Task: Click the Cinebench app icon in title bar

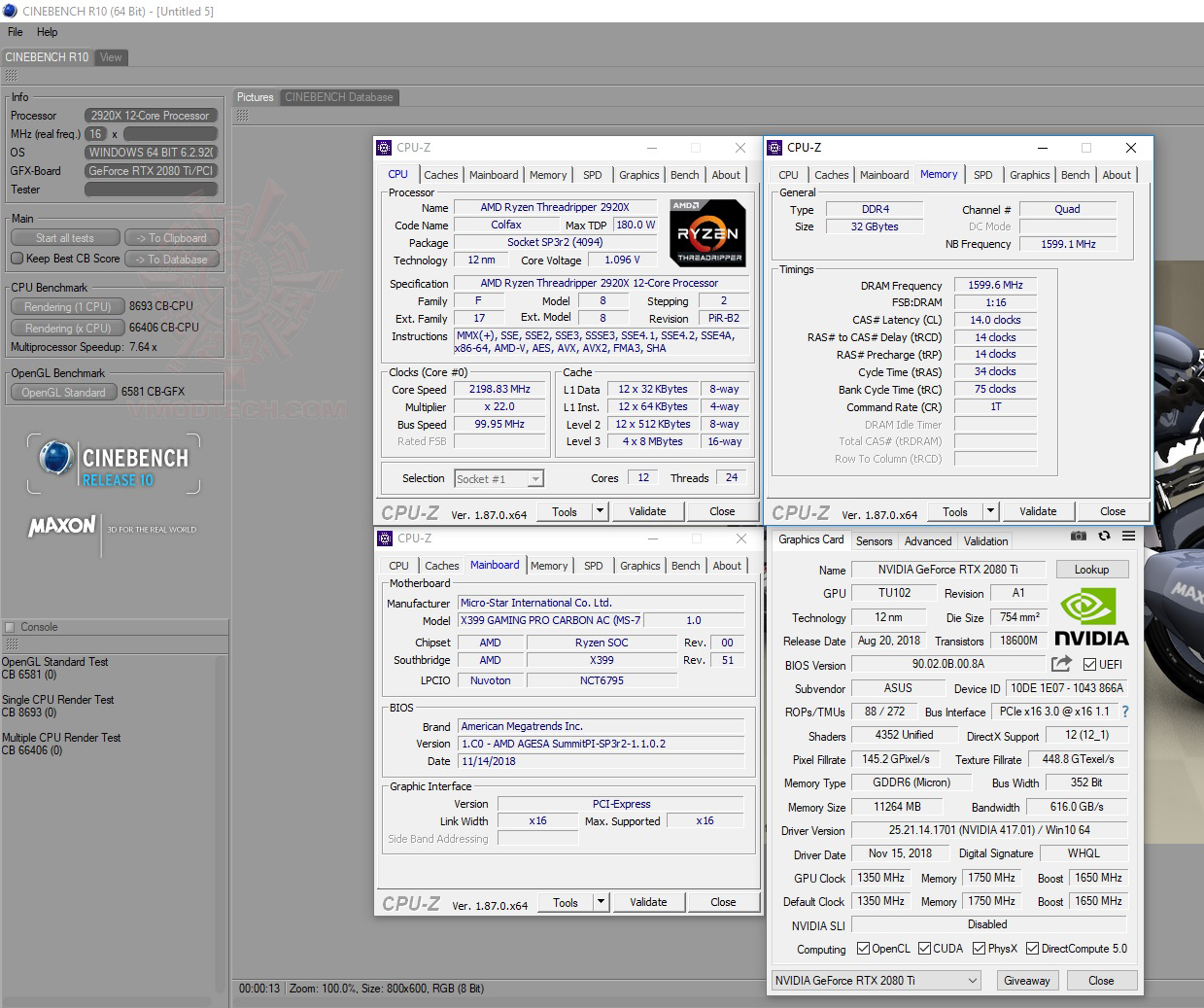Action: coord(11,11)
